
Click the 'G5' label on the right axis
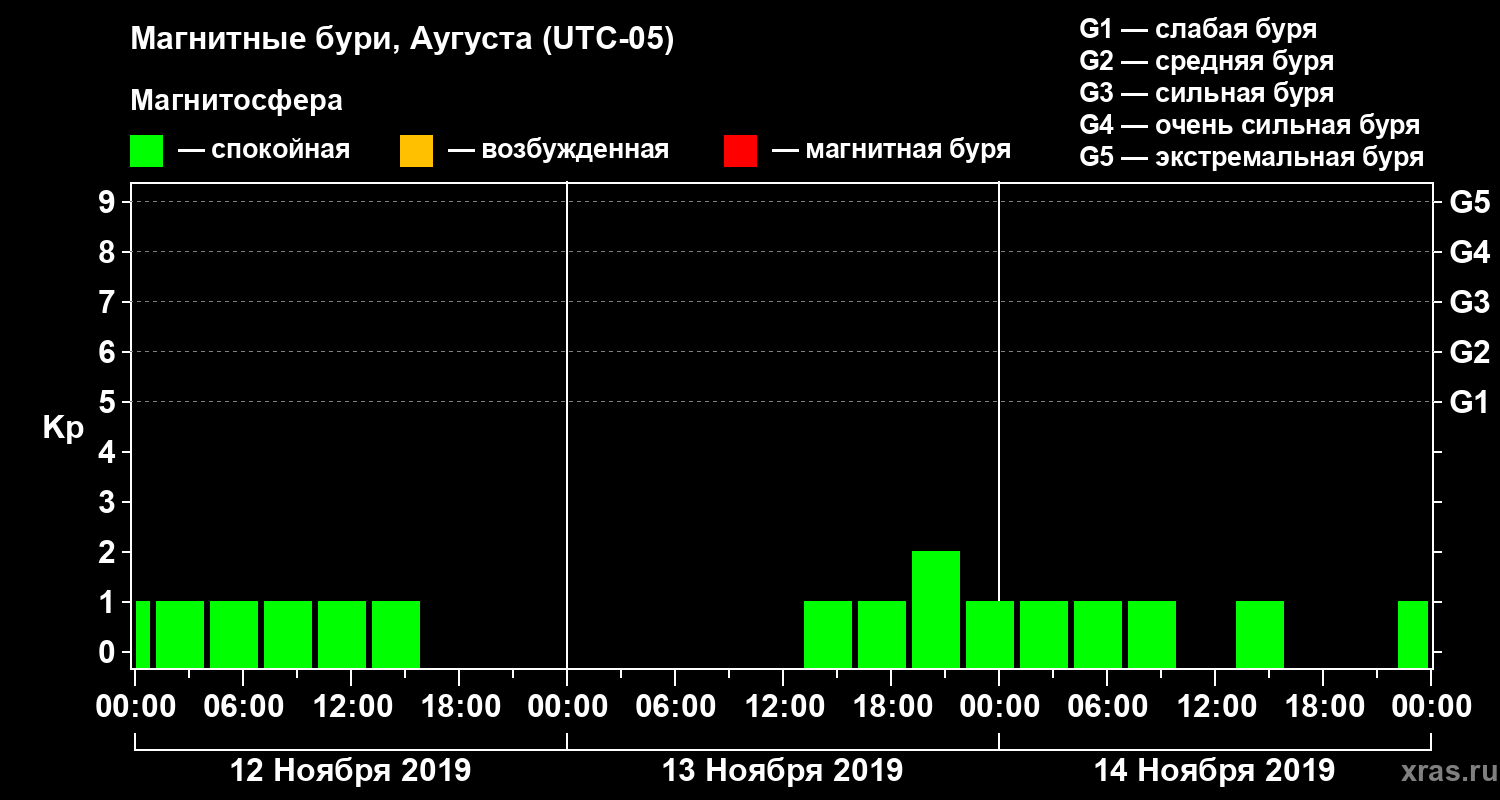click(1469, 203)
